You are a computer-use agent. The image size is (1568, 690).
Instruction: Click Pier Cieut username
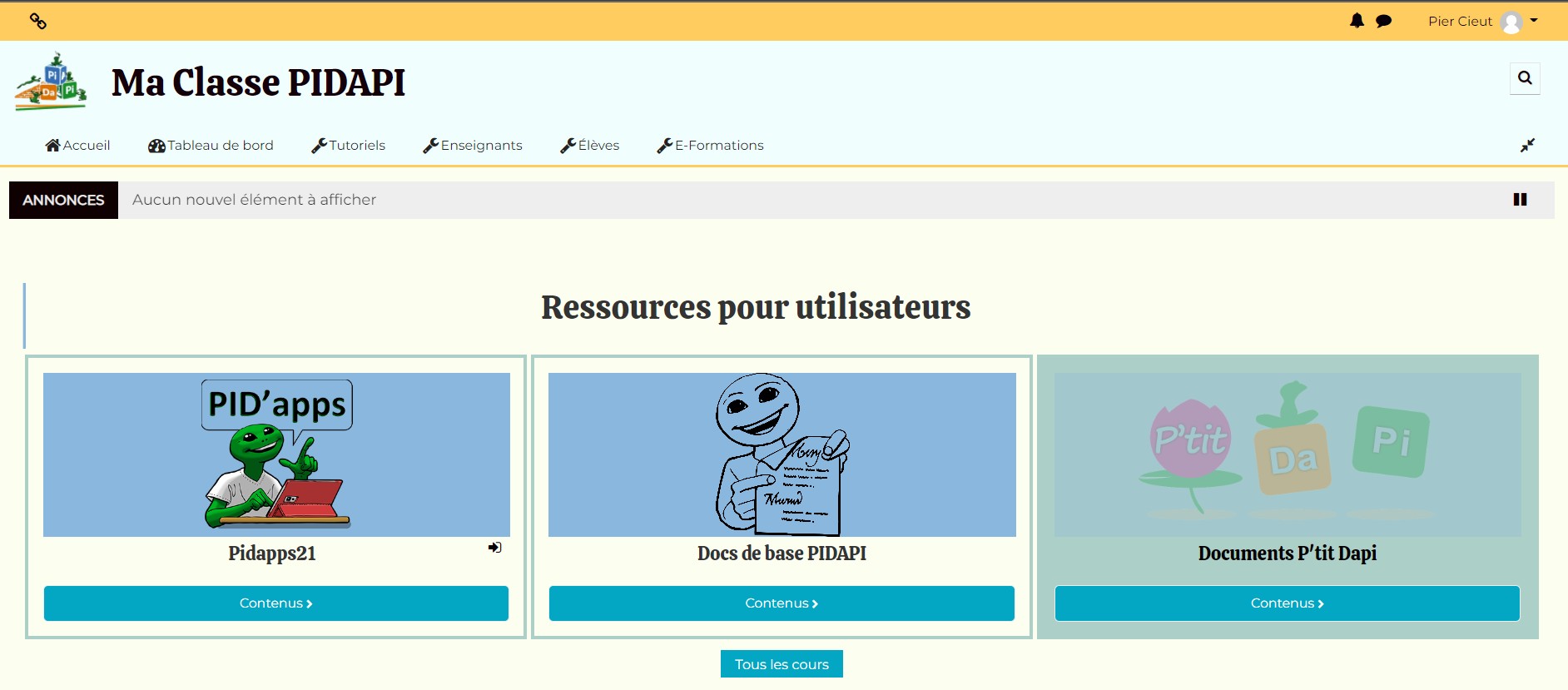point(1460,22)
